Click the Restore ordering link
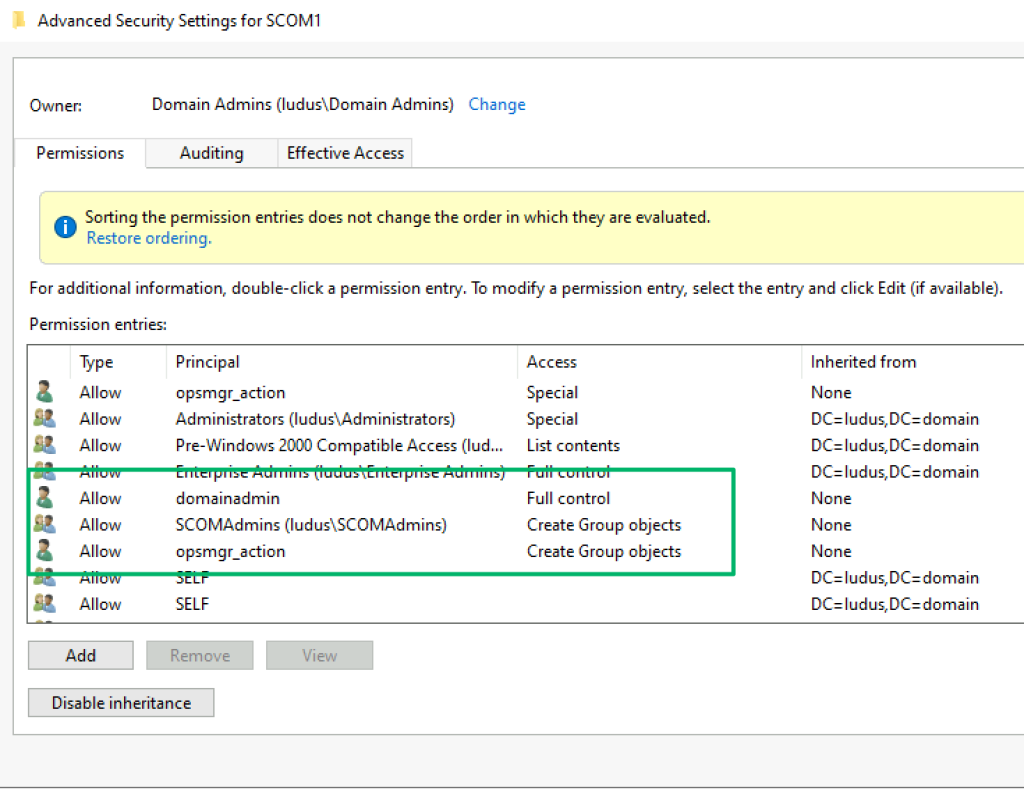This screenshot has width=1024, height=791. (x=148, y=238)
